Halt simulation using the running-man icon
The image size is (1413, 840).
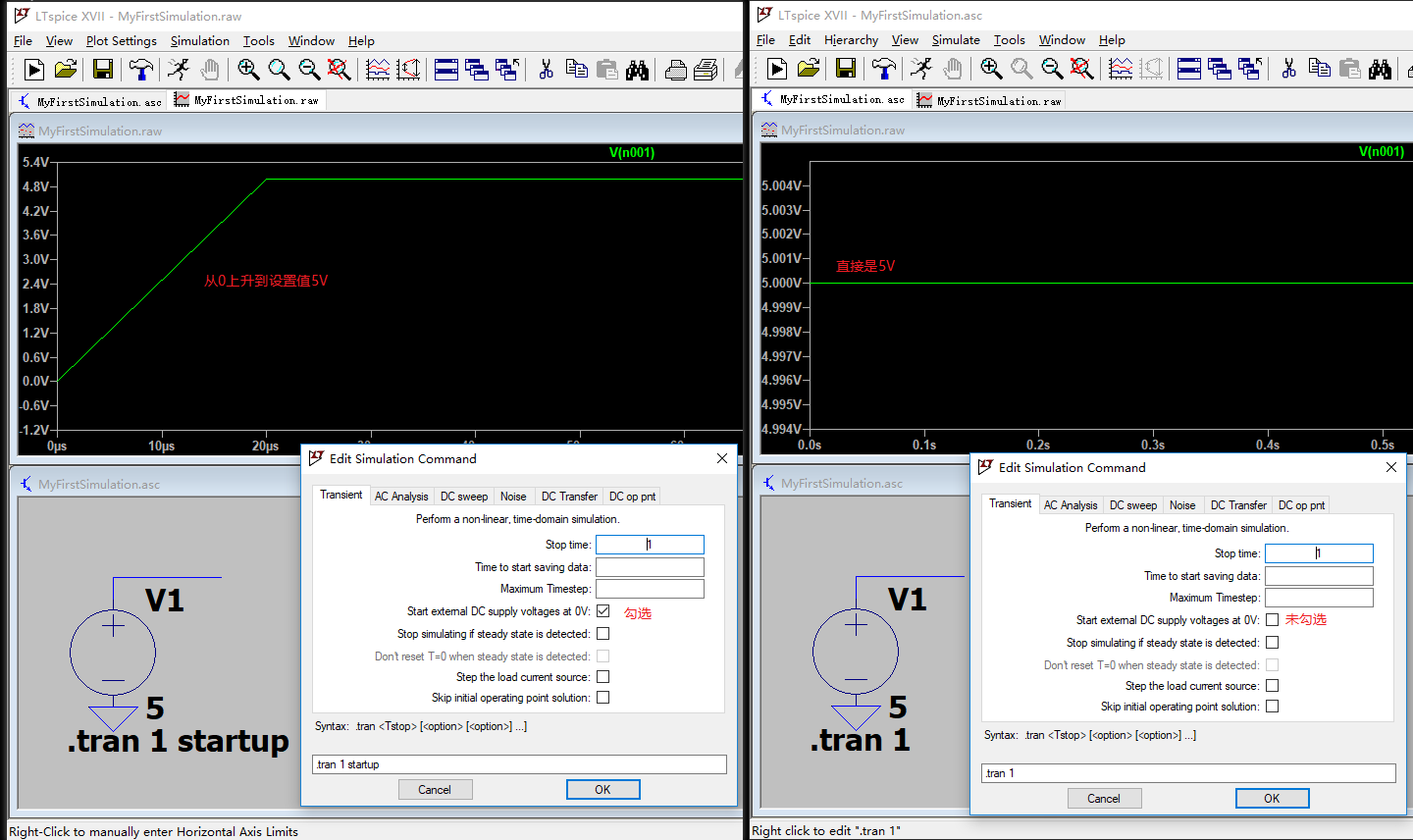(x=179, y=69)
